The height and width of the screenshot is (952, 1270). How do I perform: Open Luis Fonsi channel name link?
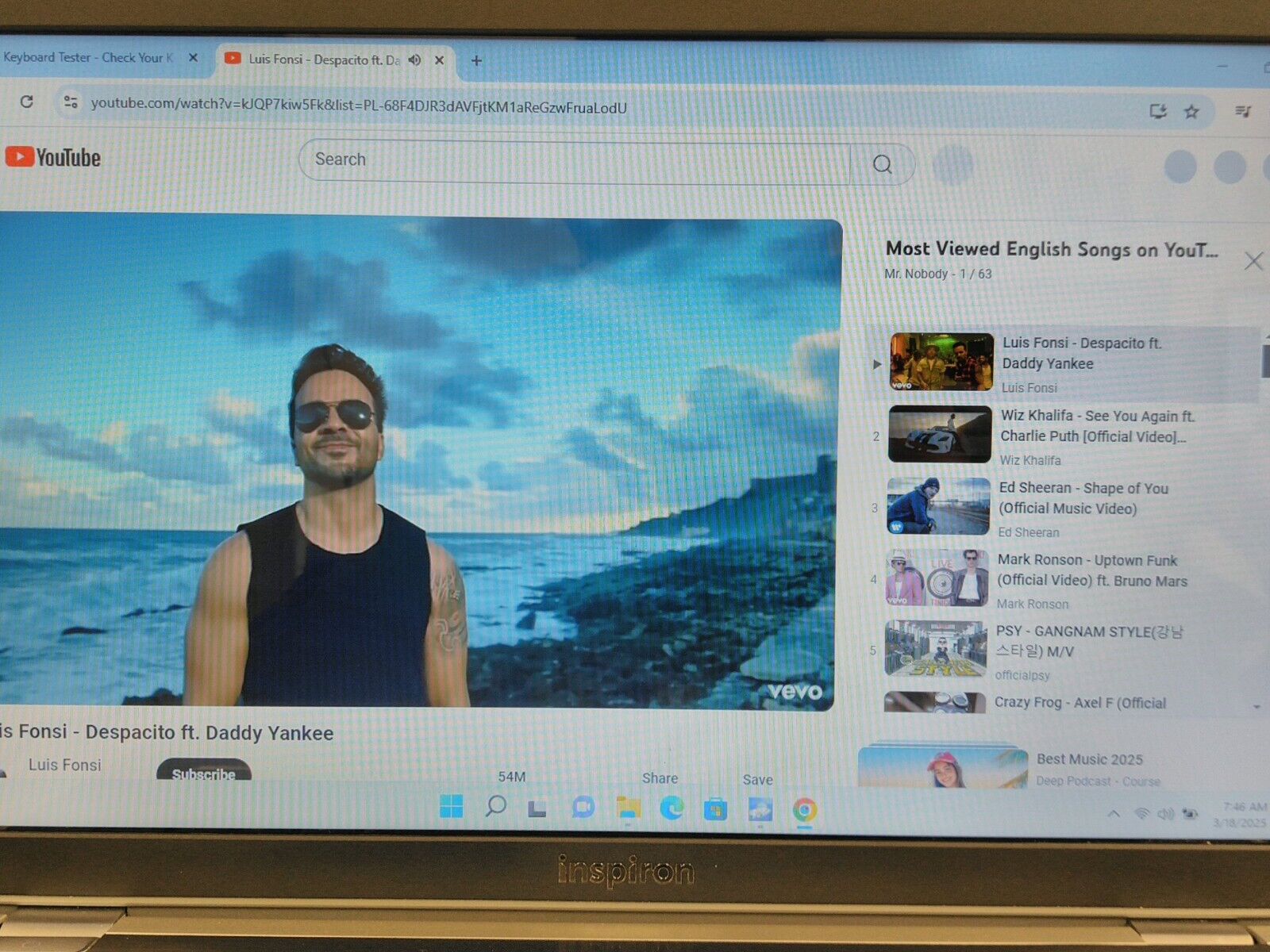click(64, 765)
